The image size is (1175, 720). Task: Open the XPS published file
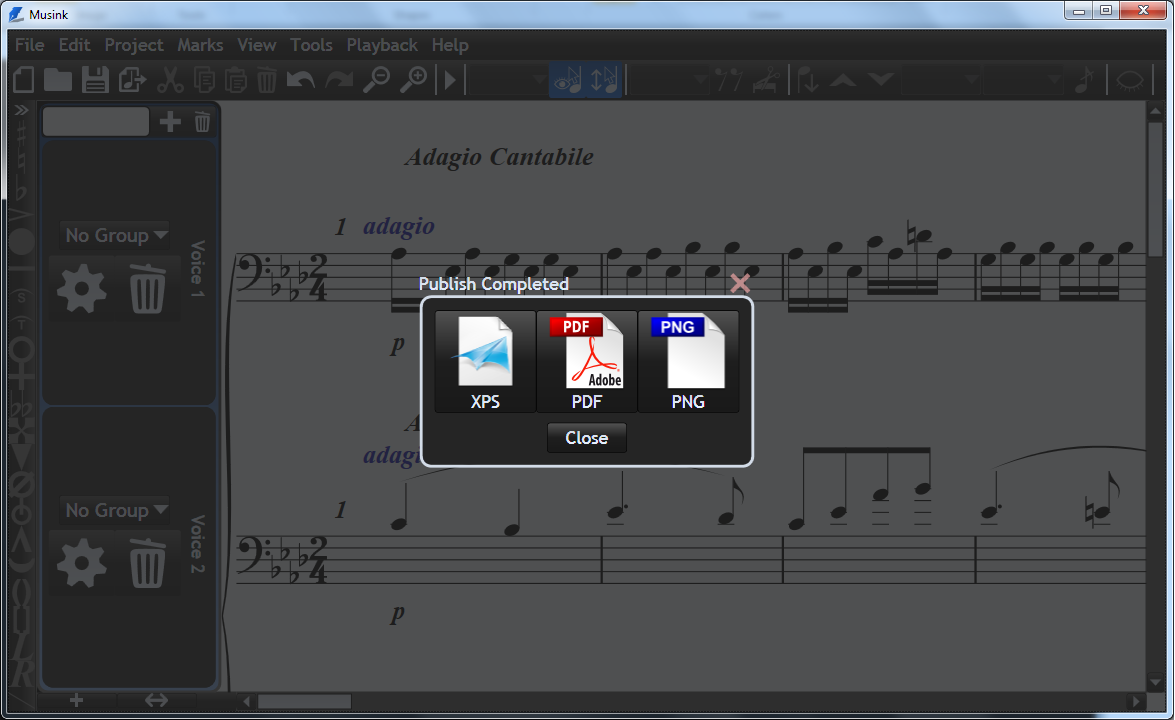click(486, 362)
